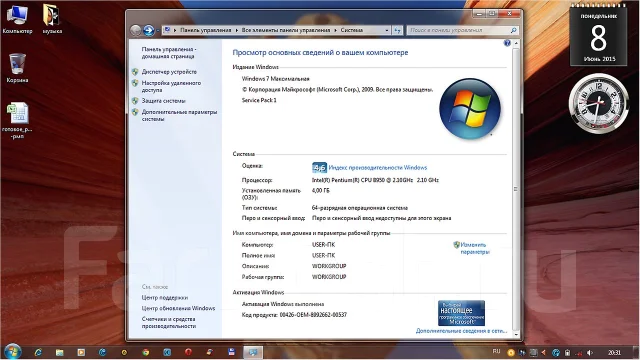
Task: Click the search magnifier icon
Action: coord(513,30)
